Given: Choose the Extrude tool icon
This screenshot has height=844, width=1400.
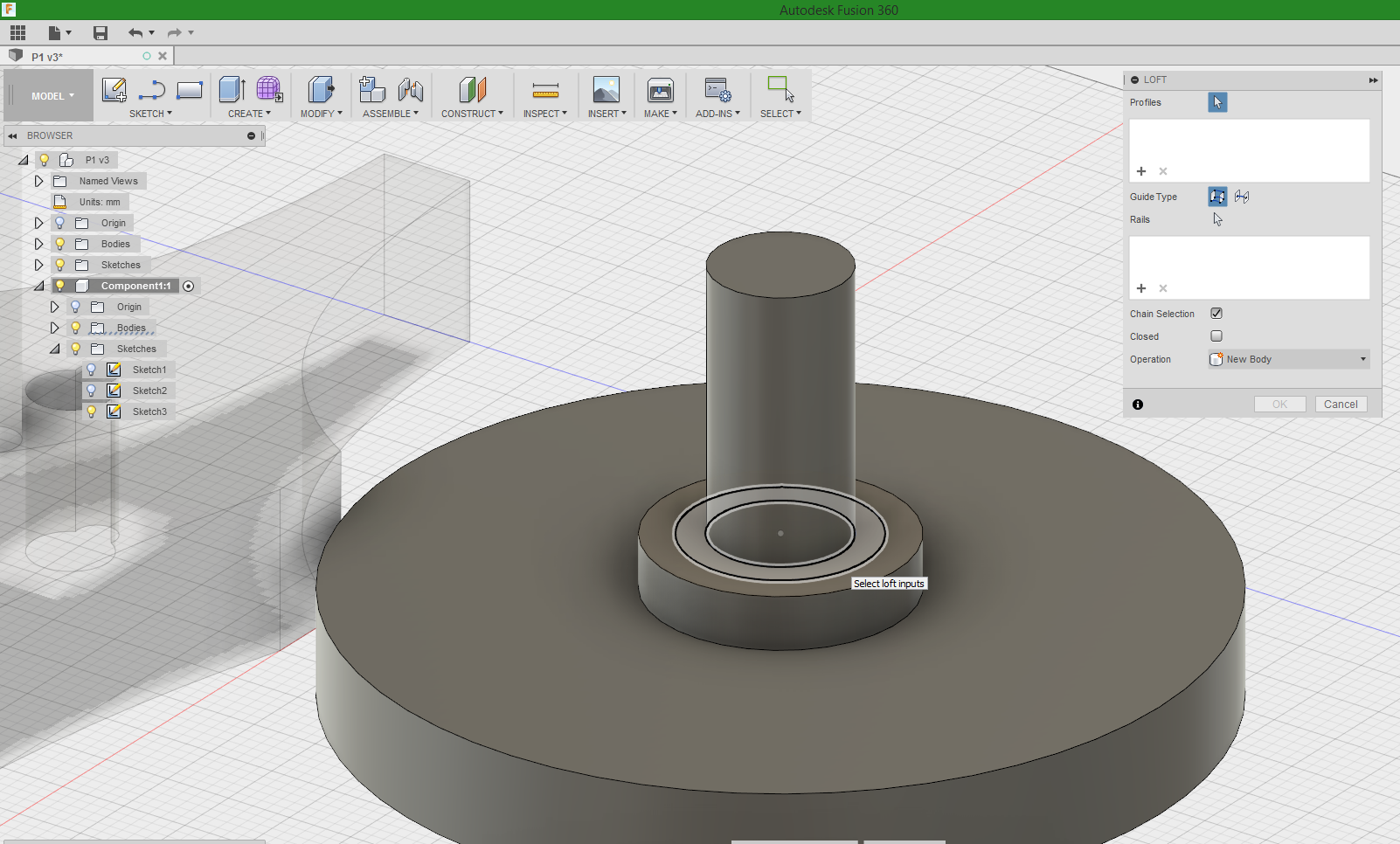Looking at the screenshot, I should pyautogui.click(x=232, y=90).
